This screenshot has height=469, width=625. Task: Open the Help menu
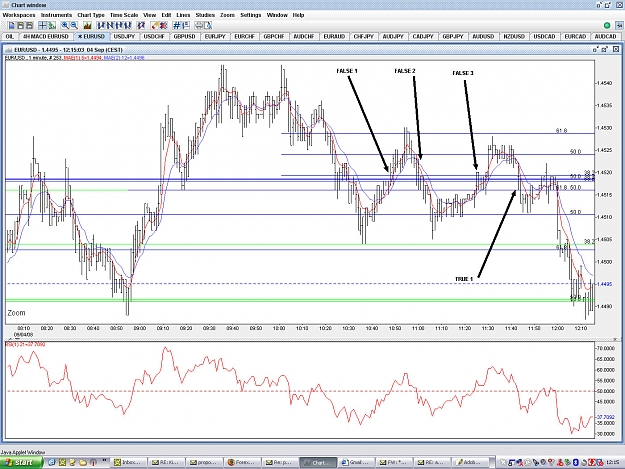click(298, 15)
